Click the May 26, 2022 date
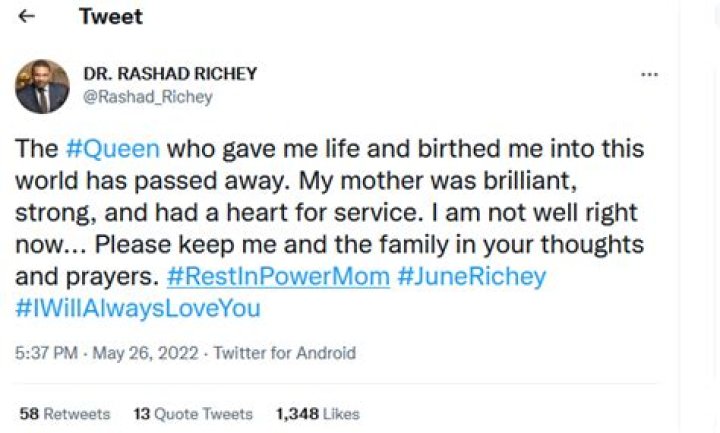This screenshot has height=433, width=720. (x=145, y=353)
